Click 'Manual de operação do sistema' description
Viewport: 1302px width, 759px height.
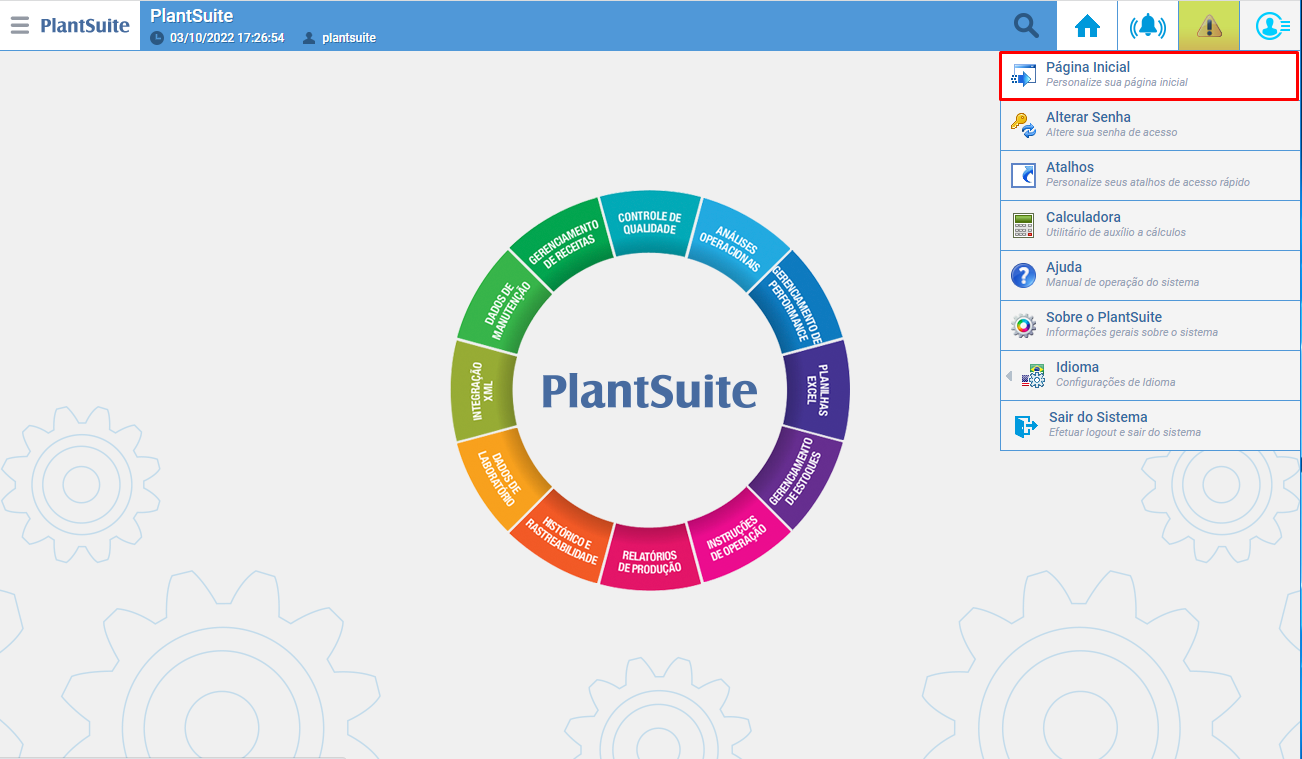pos(1123,282)
